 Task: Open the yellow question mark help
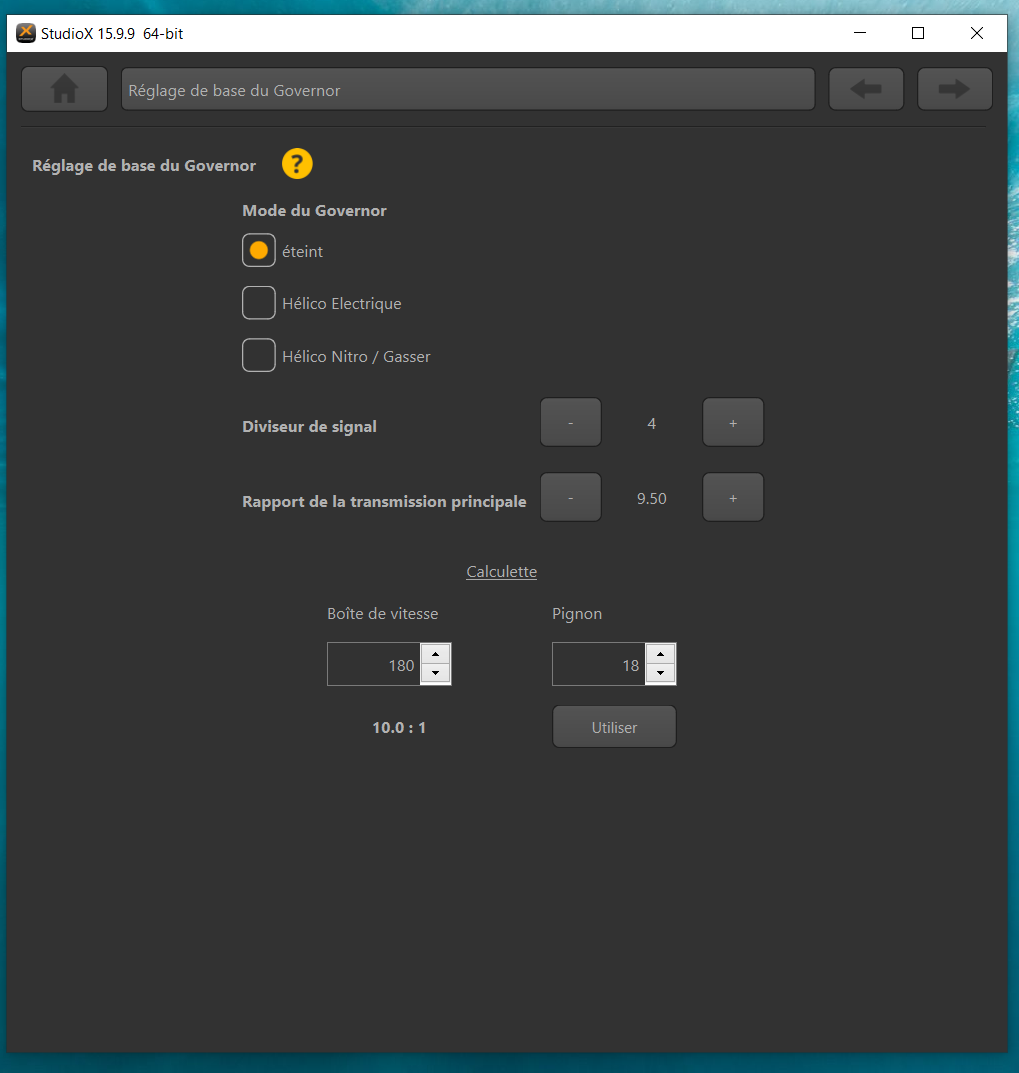pyautogui.click(x=297, y=164)
